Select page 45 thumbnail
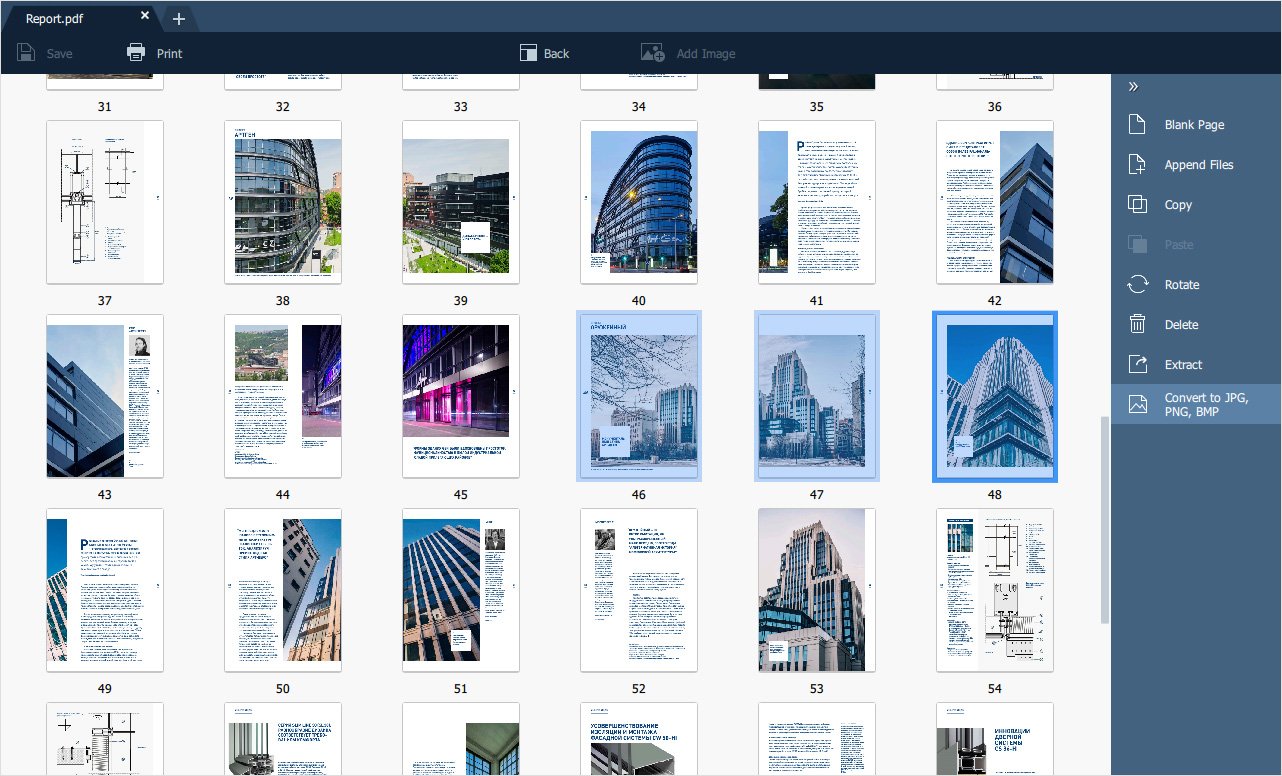 click(x=461, y=396)
